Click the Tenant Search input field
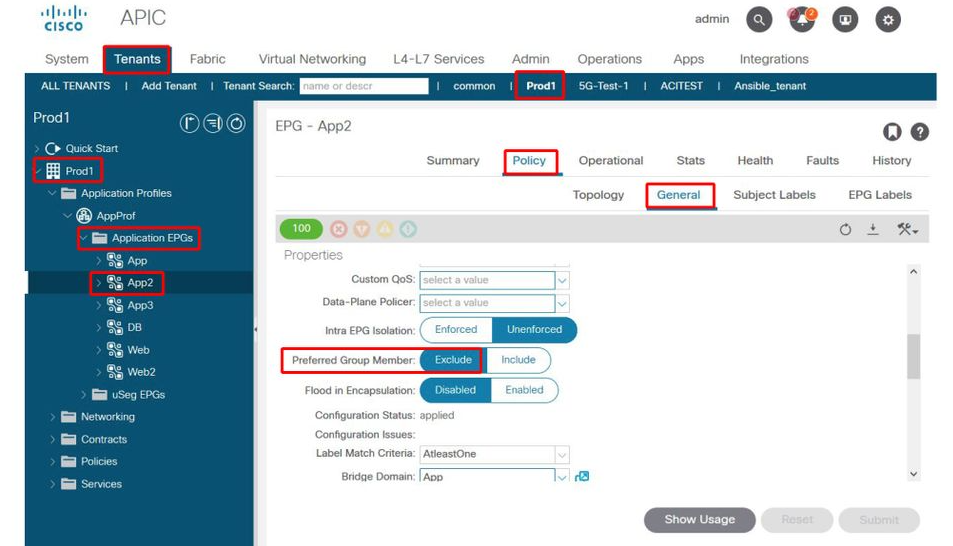This screenshot has width=953, height=546. coord(363,86)
